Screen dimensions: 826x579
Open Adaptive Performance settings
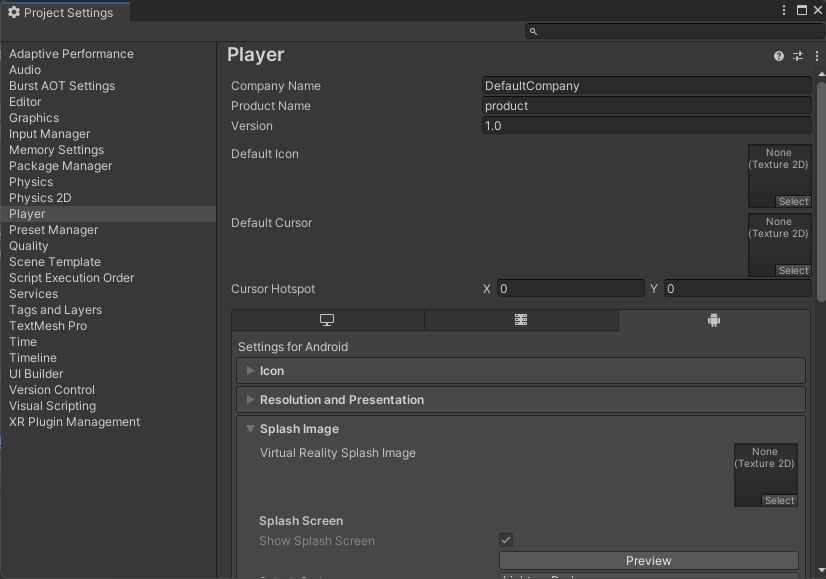click(x=108, y=54)
